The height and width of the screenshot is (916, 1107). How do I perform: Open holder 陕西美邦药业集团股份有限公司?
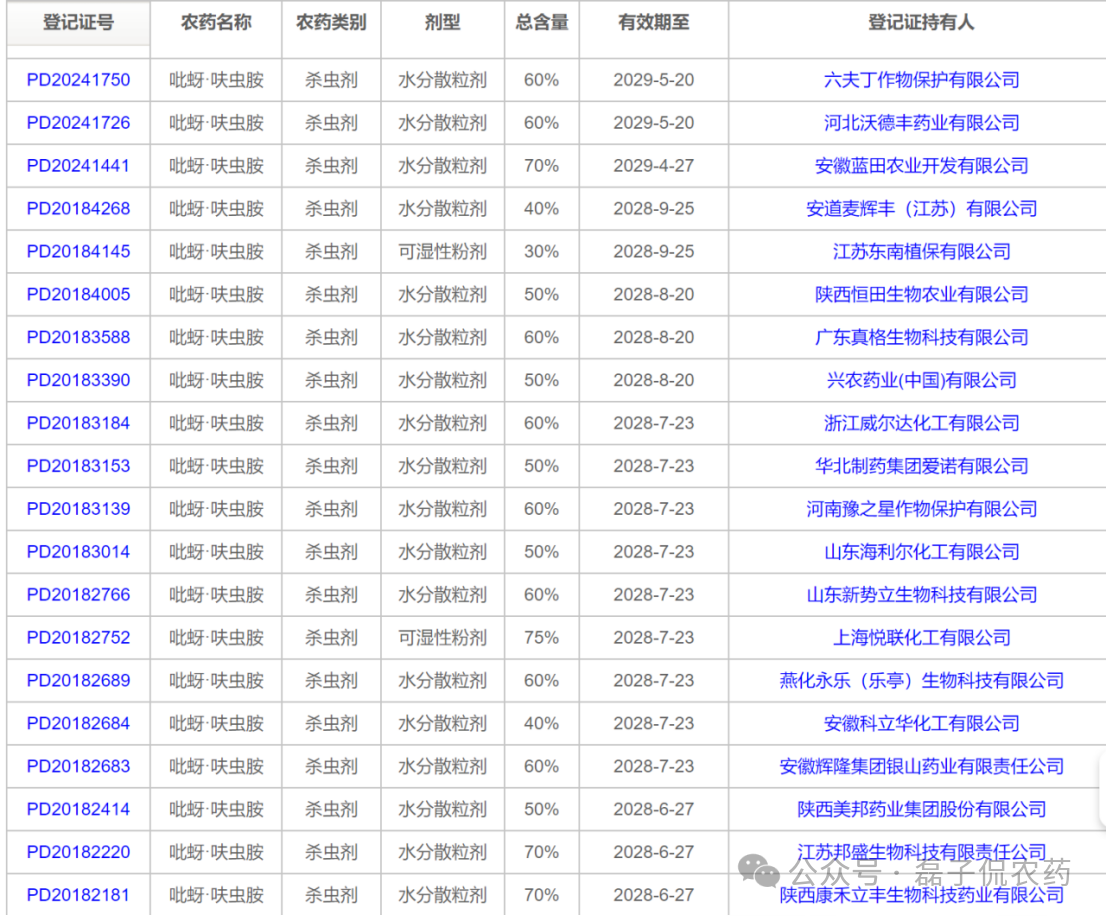(x=921, y=809)
